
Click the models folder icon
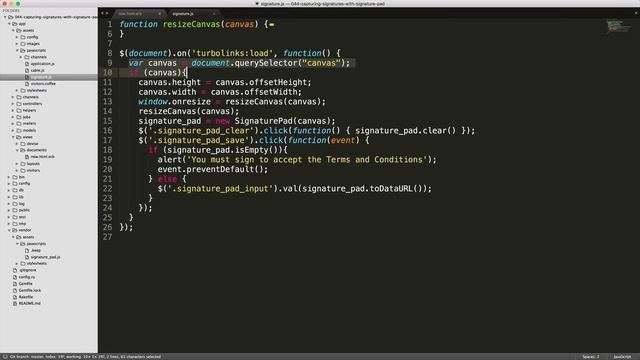tap(19, 130)
